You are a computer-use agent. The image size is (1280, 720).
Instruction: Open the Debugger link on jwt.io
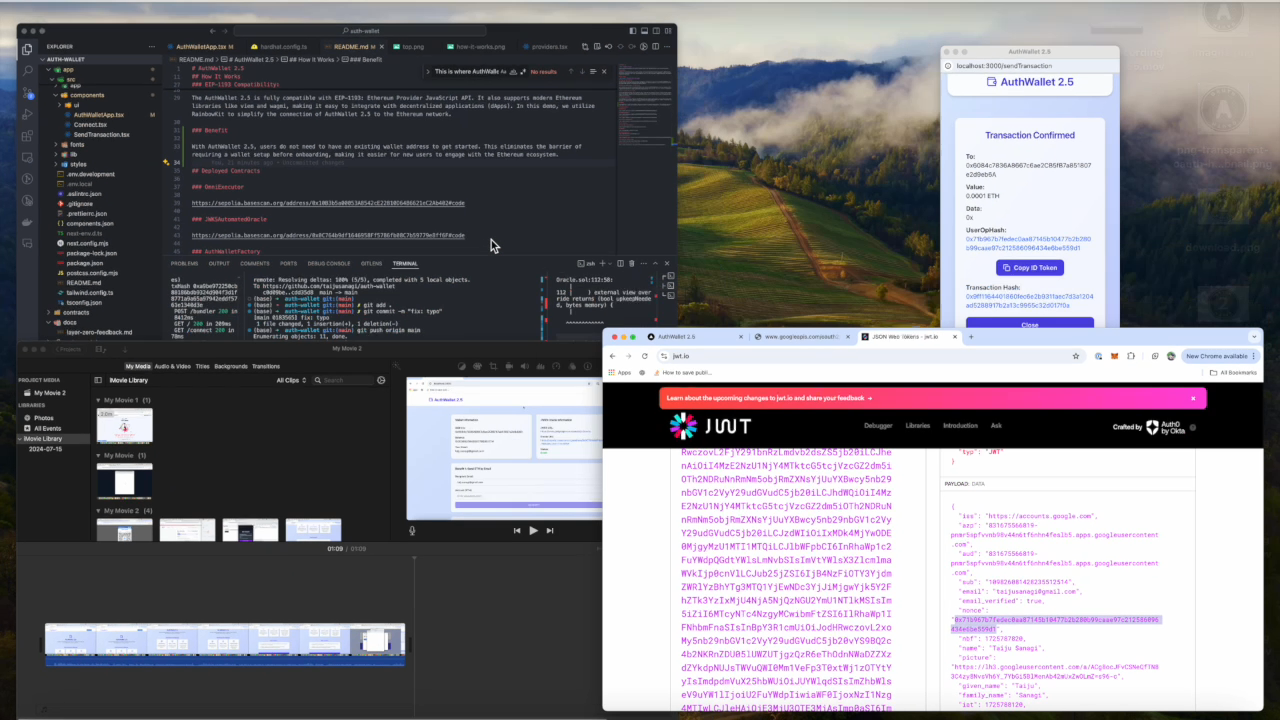click(x=878, y=426)
